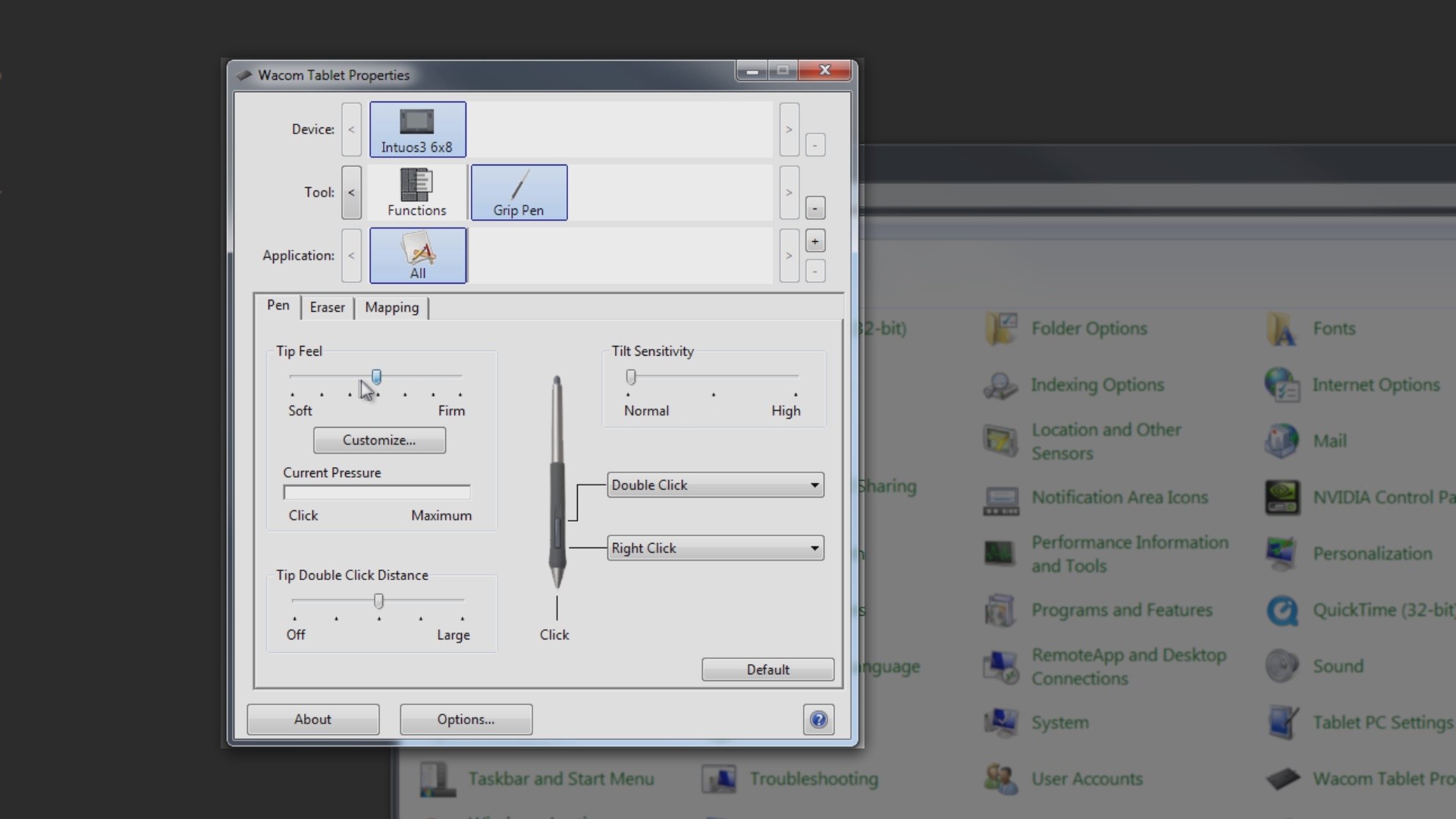
Task: Open Folder Options icon in Control Panel
Action: (1001, 329)
